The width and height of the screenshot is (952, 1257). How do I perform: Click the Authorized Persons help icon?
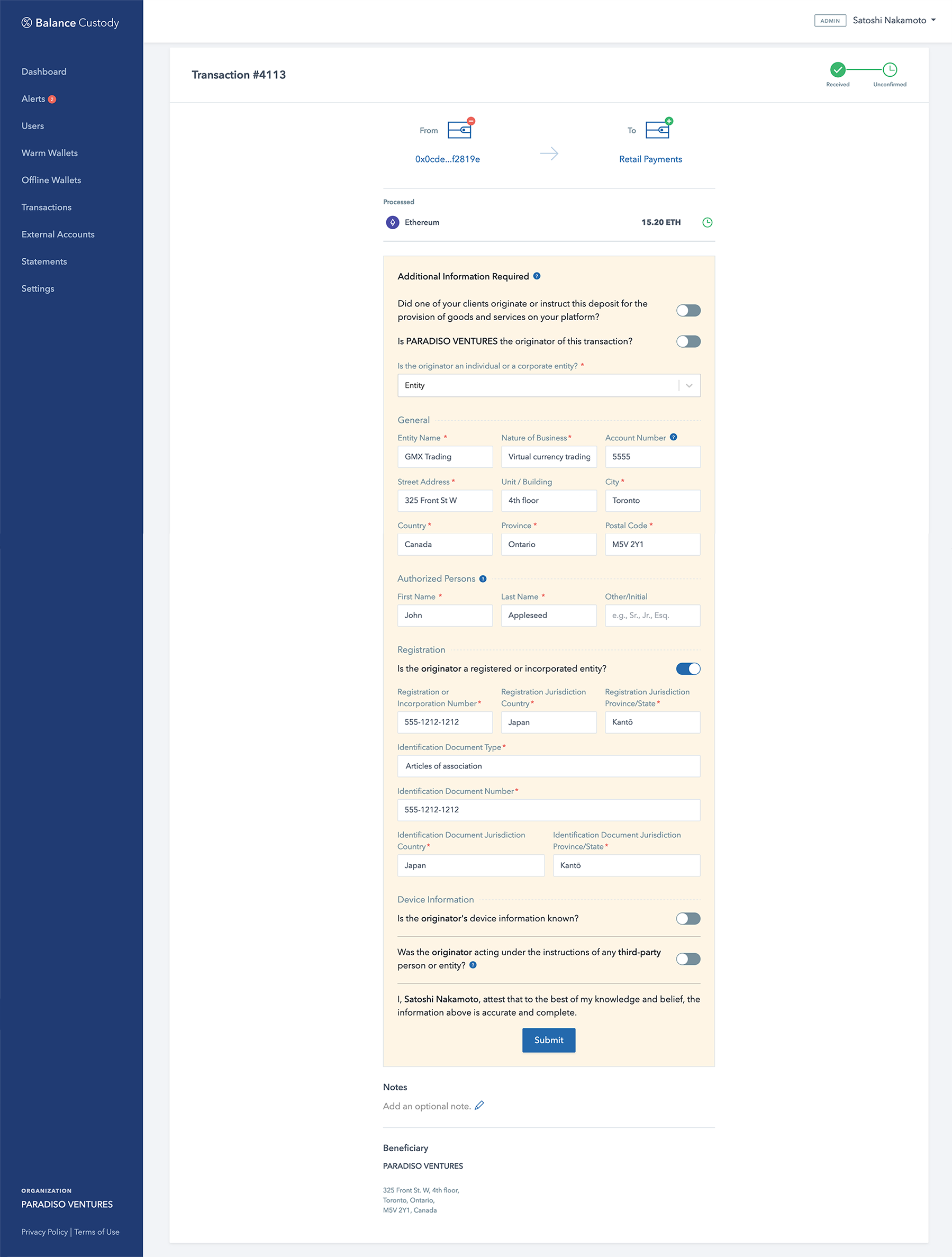[x=482, y=578]
